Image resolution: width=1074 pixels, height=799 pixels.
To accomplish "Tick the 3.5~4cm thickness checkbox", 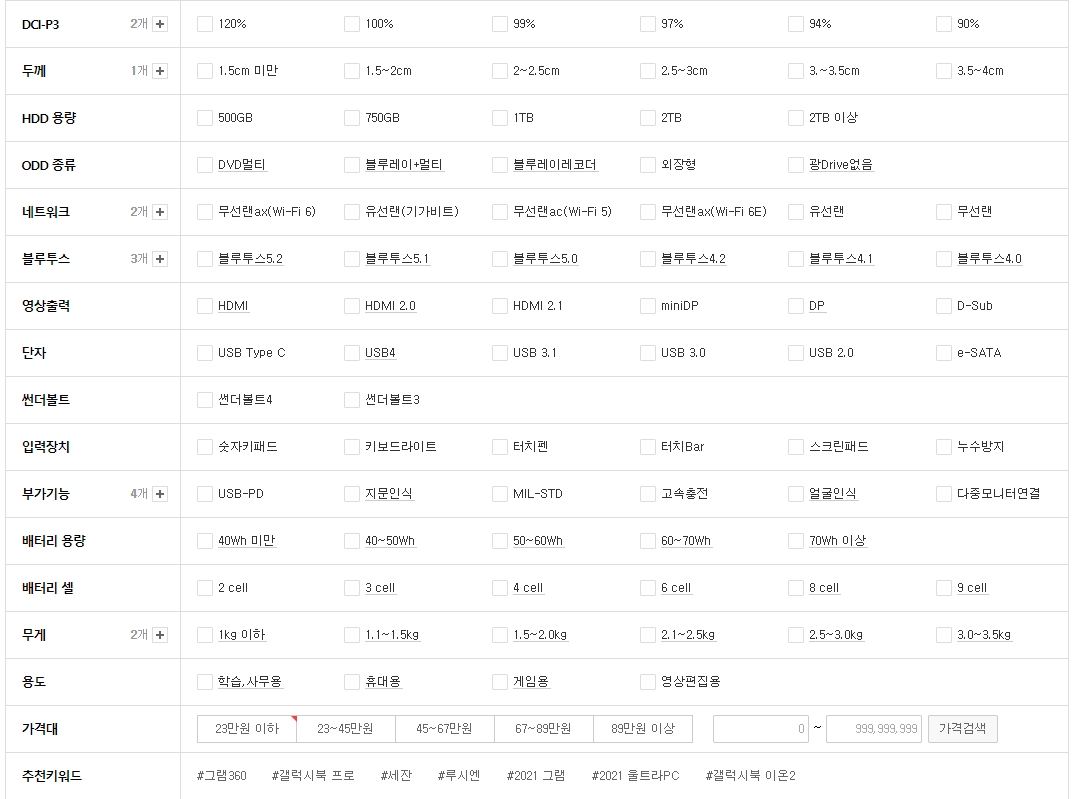I will pyautogui.click(x=944, y=71).
